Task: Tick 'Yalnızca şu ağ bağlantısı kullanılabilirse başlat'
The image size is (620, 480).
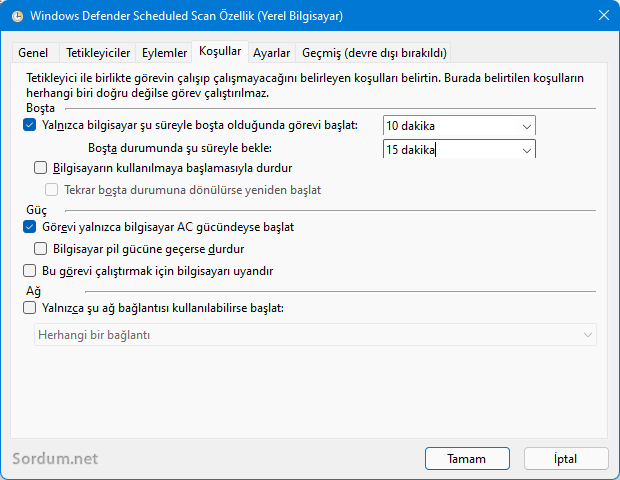Action: click(30, 308)
